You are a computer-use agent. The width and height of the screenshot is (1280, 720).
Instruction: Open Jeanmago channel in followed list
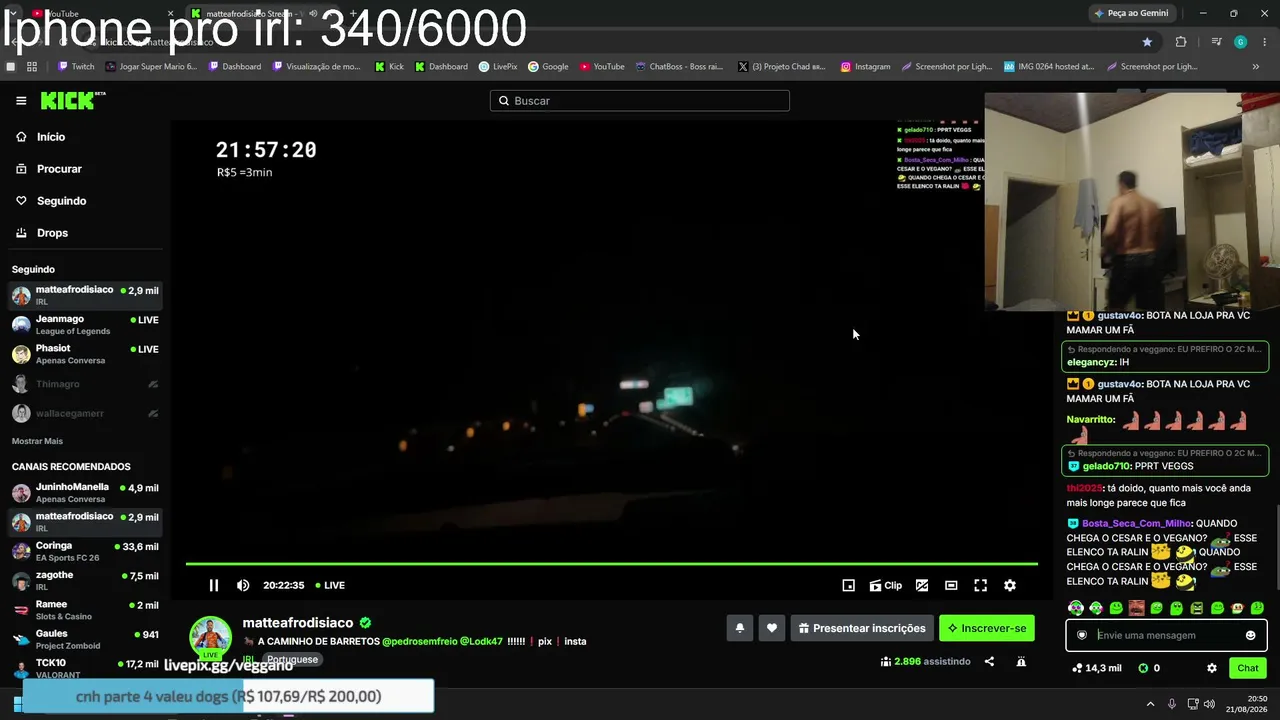(85, 325)
